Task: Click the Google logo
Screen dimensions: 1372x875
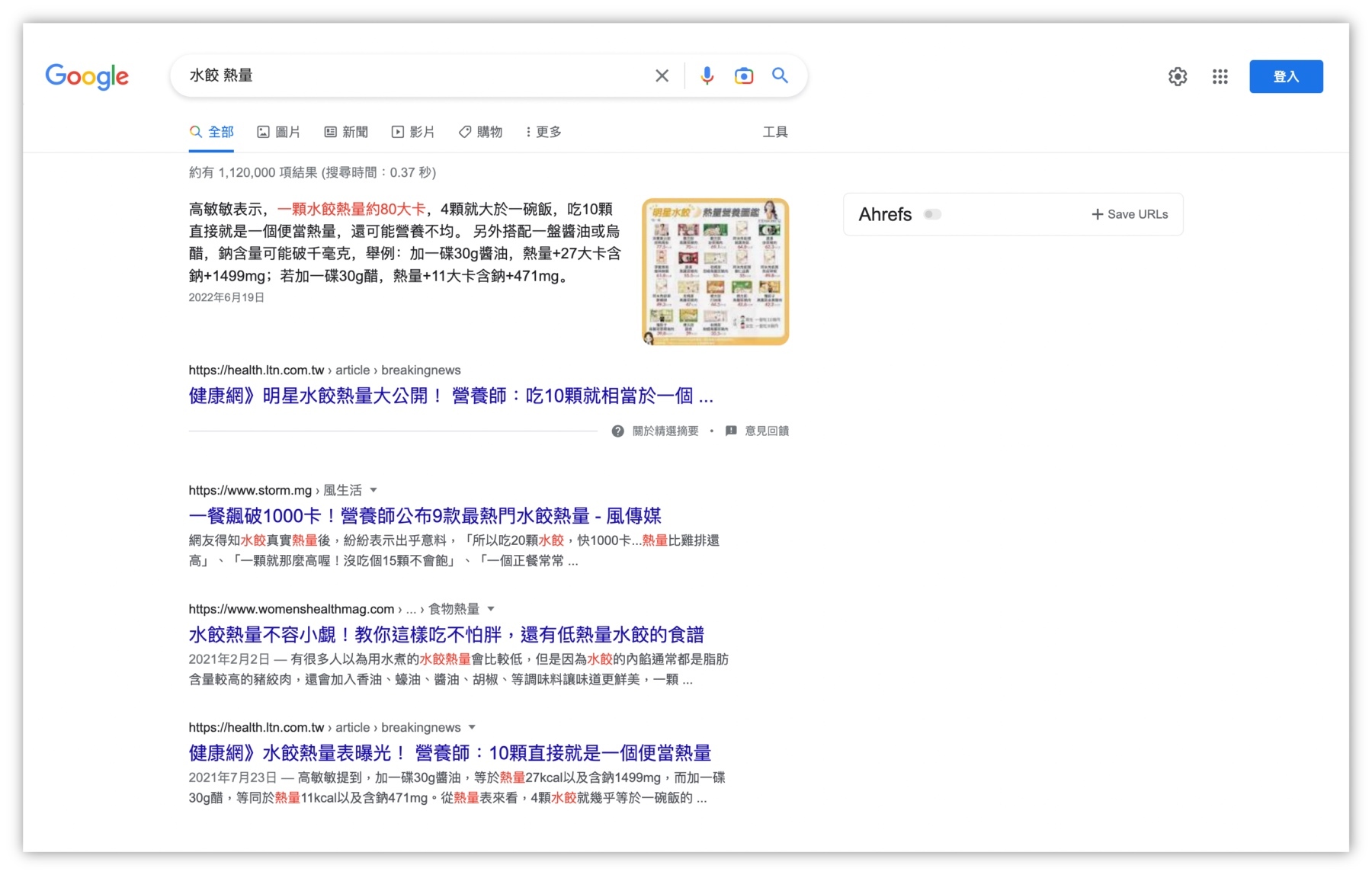Action: [86, 76]
